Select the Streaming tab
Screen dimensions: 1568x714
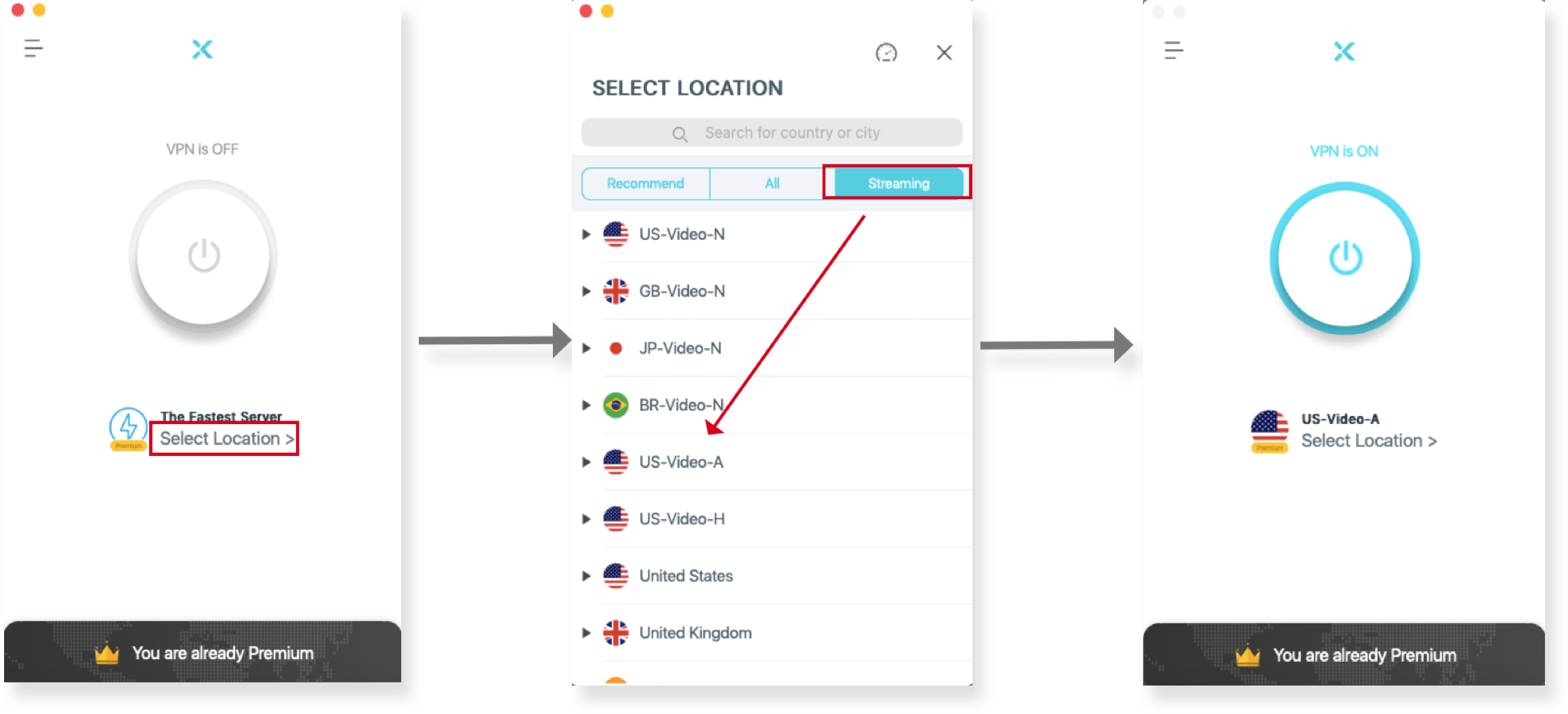click(899, 184)
